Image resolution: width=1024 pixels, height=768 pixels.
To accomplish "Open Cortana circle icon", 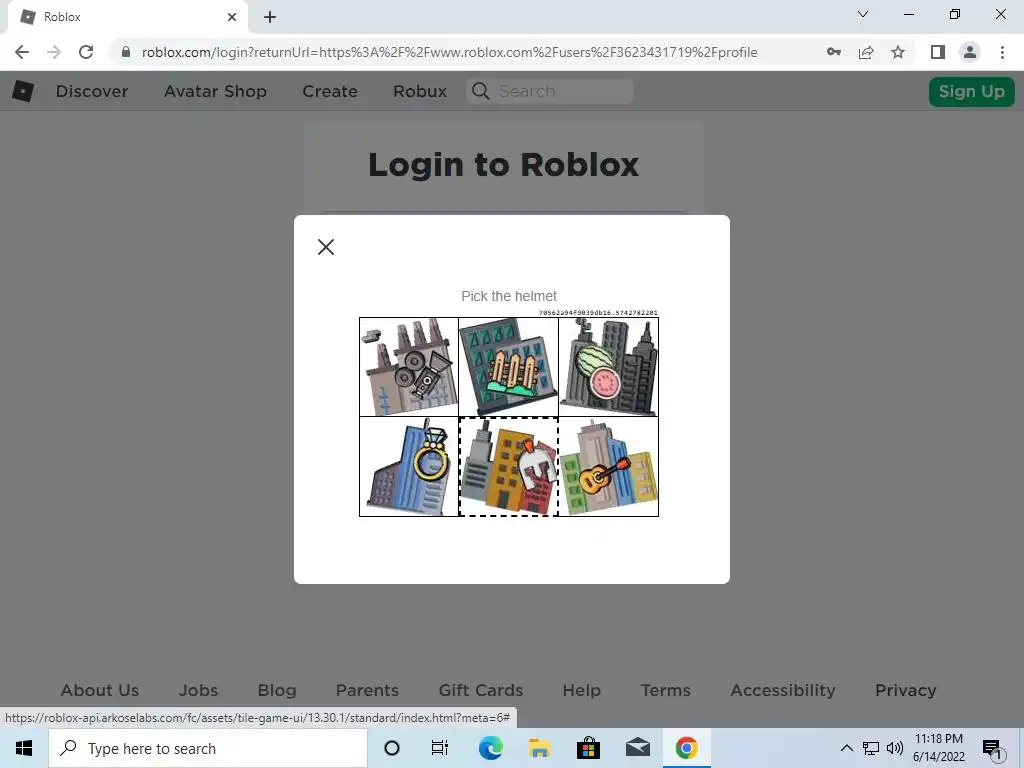I will 392,748.
